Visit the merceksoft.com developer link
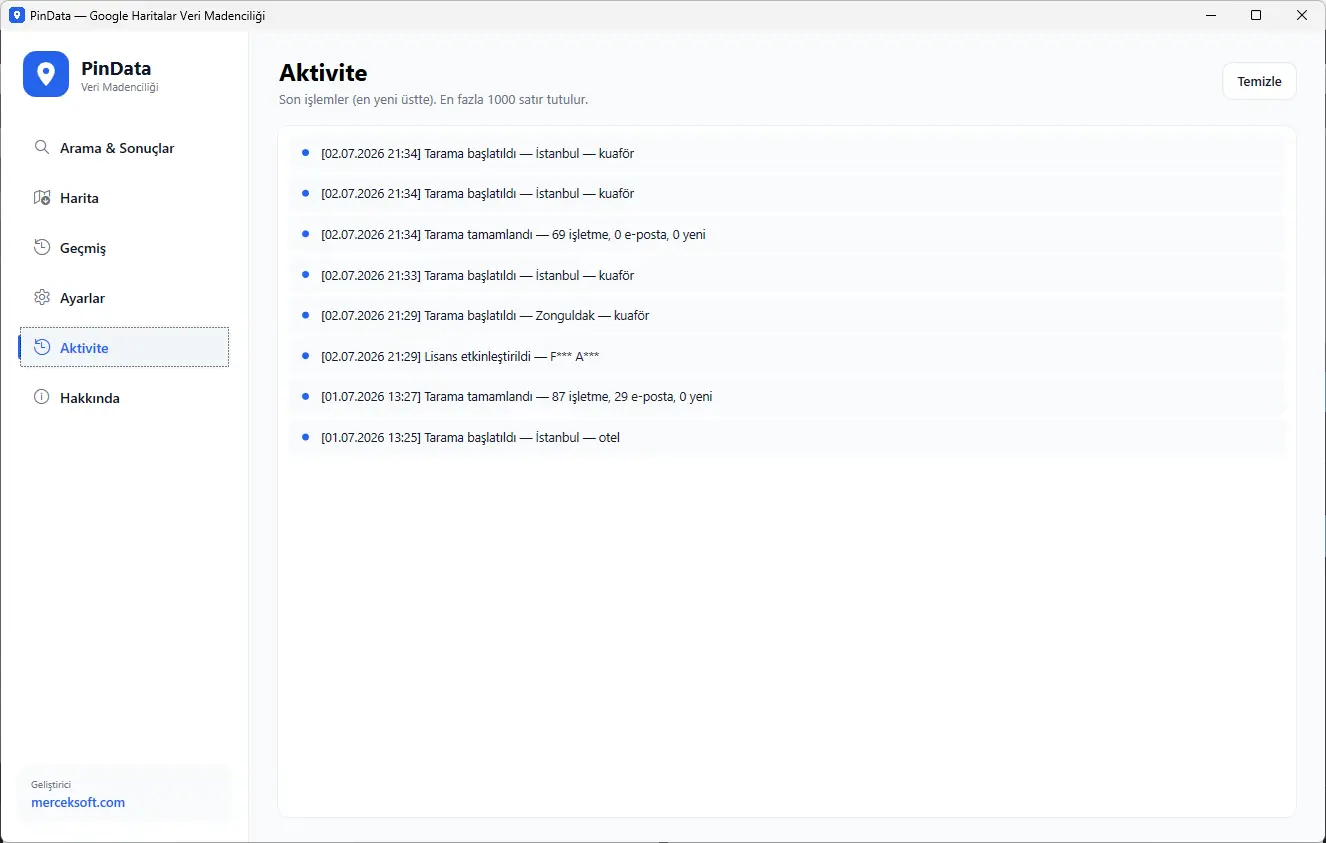The height and width of the screenshot is (843, 1326). point(78,802)
